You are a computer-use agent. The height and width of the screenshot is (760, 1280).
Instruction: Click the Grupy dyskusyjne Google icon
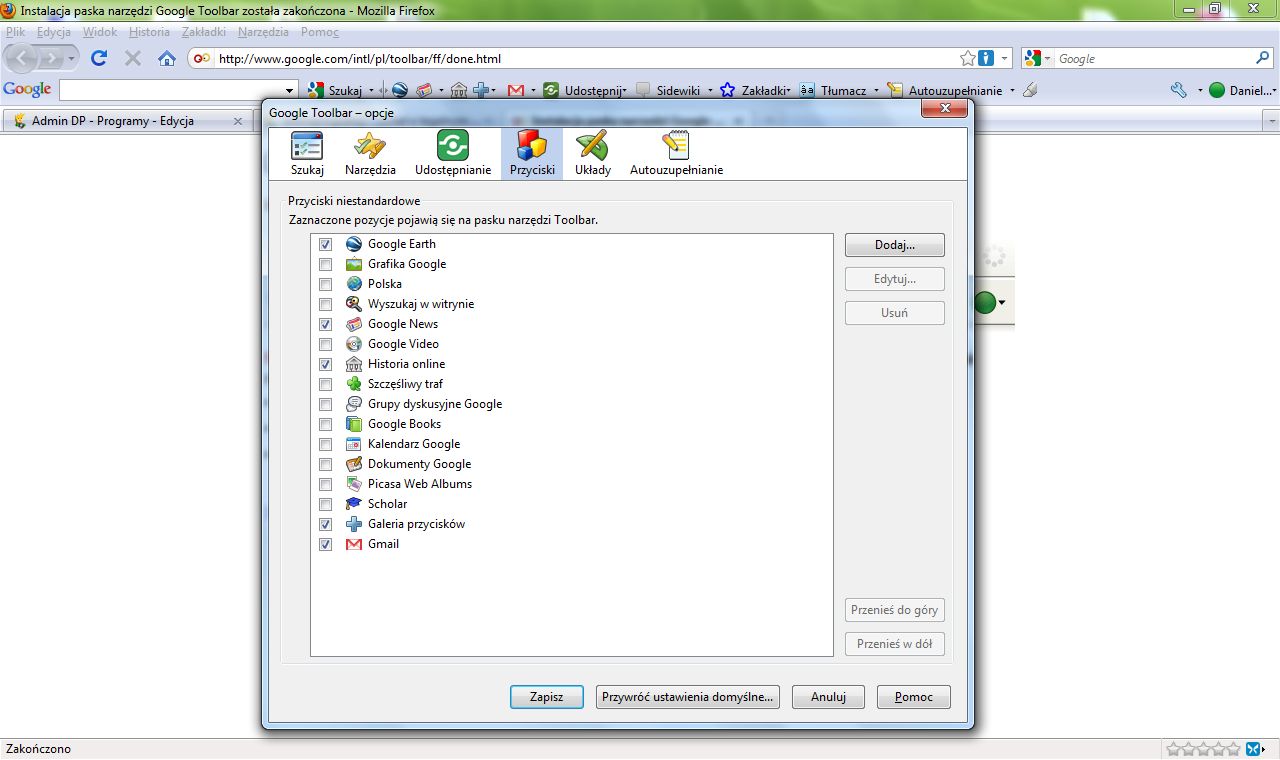(353, 404)
